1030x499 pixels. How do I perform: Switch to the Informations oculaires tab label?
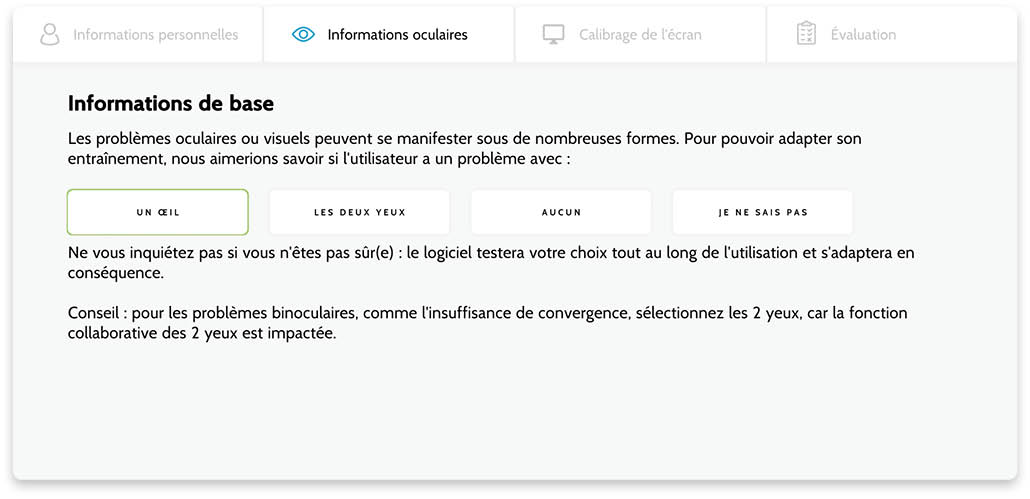pyautogui.click(x=397, y=35)
